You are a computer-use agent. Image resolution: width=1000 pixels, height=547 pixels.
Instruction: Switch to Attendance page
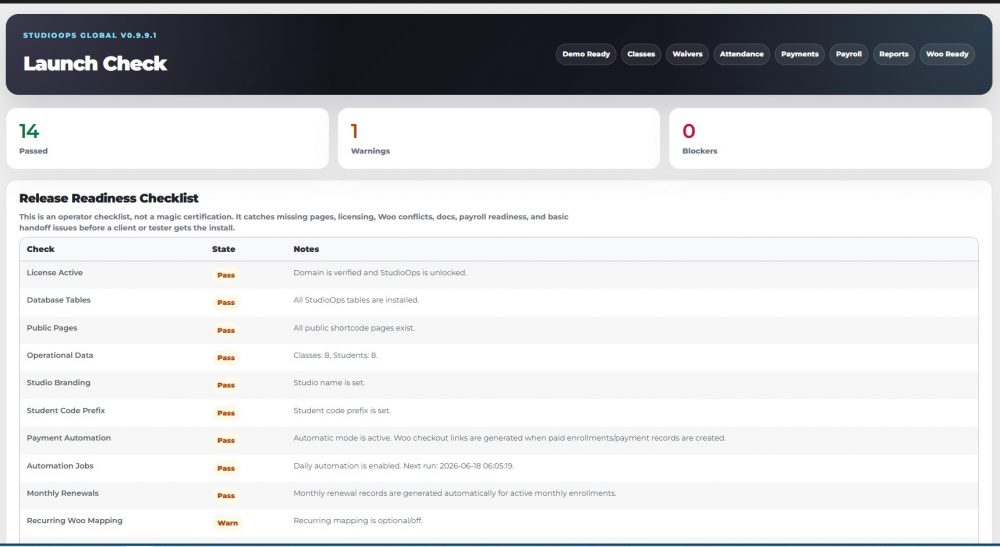click(741, 54)
